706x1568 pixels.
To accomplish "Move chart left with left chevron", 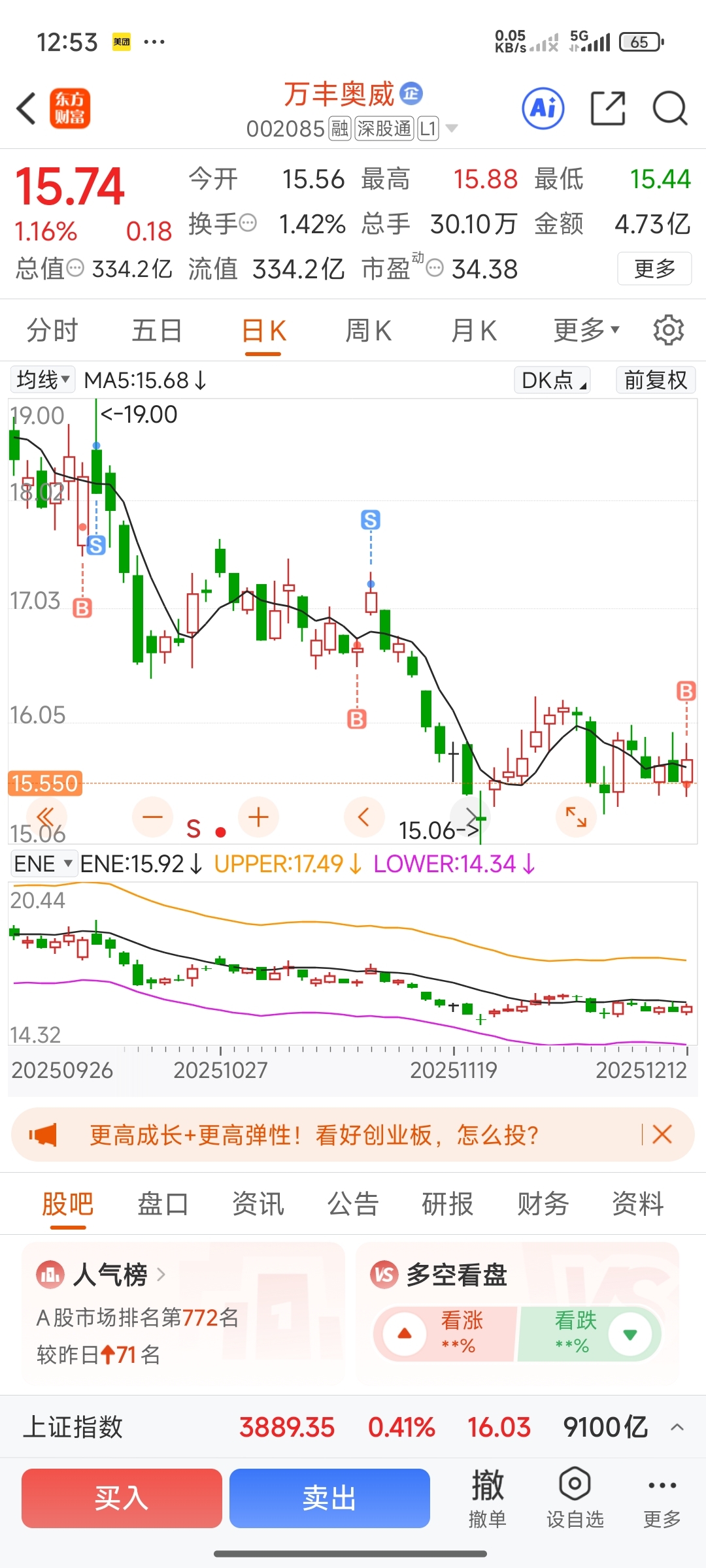I will tap(364, 817).
